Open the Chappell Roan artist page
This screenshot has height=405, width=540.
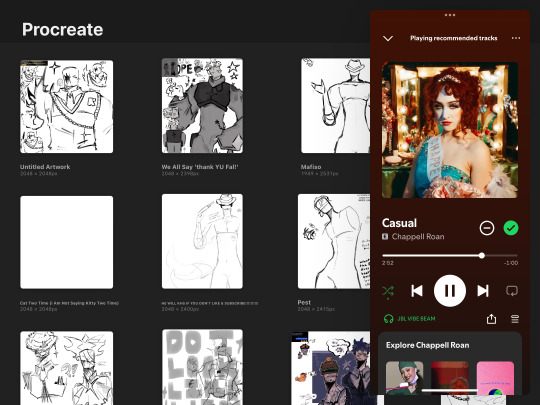point(418,237)
